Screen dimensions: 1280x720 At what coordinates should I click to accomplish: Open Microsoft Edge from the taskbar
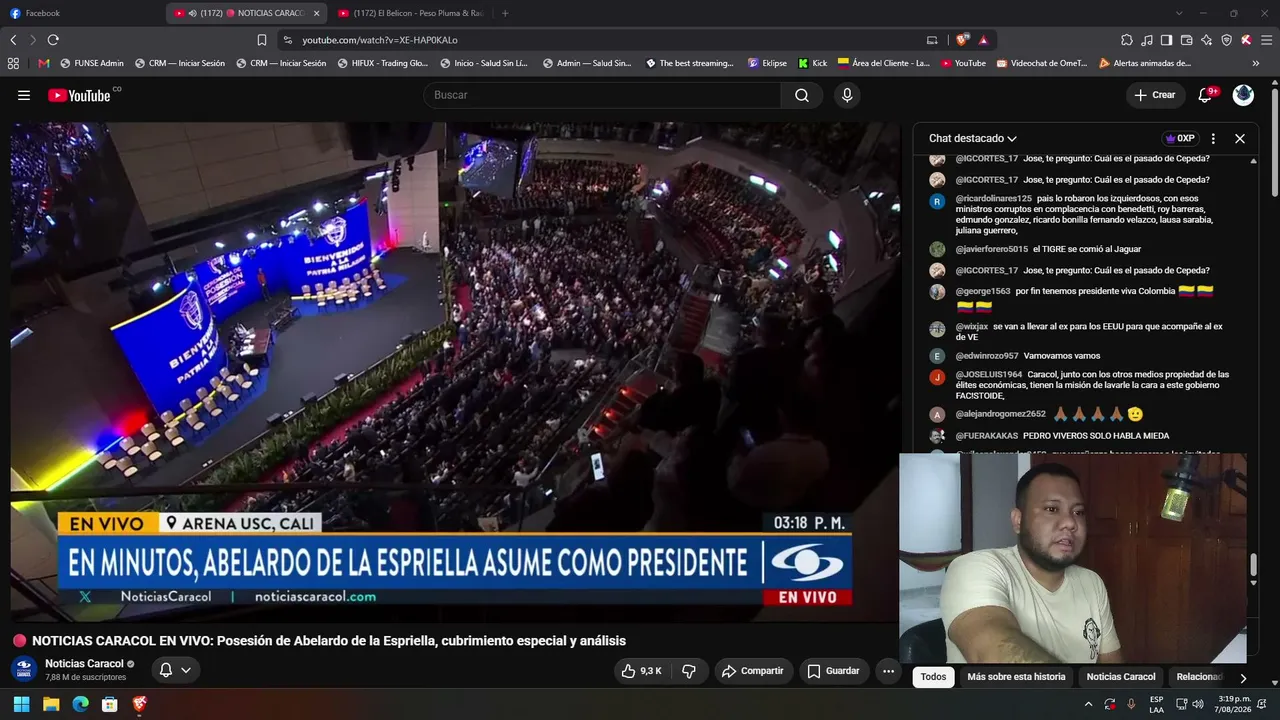tap(80, 704)
